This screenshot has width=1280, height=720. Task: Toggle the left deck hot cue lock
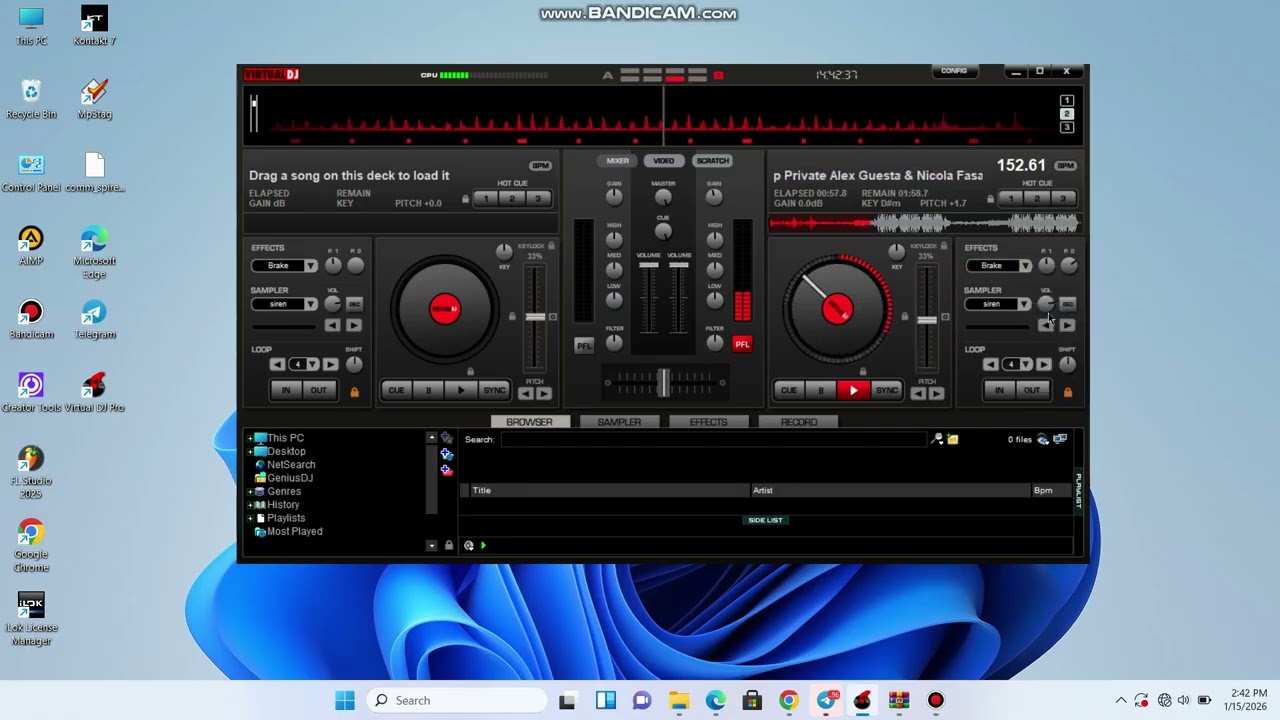(465, 199)
